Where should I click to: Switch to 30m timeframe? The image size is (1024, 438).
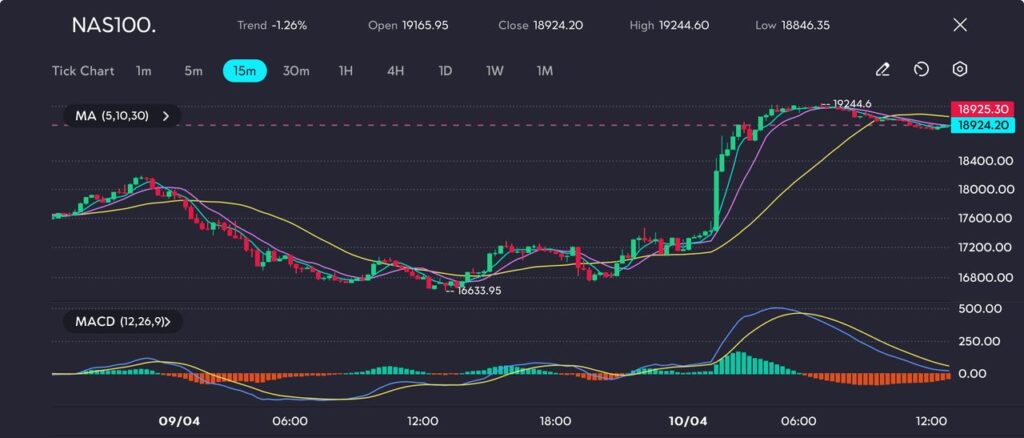pyautogui.click(x=296, y=71)
